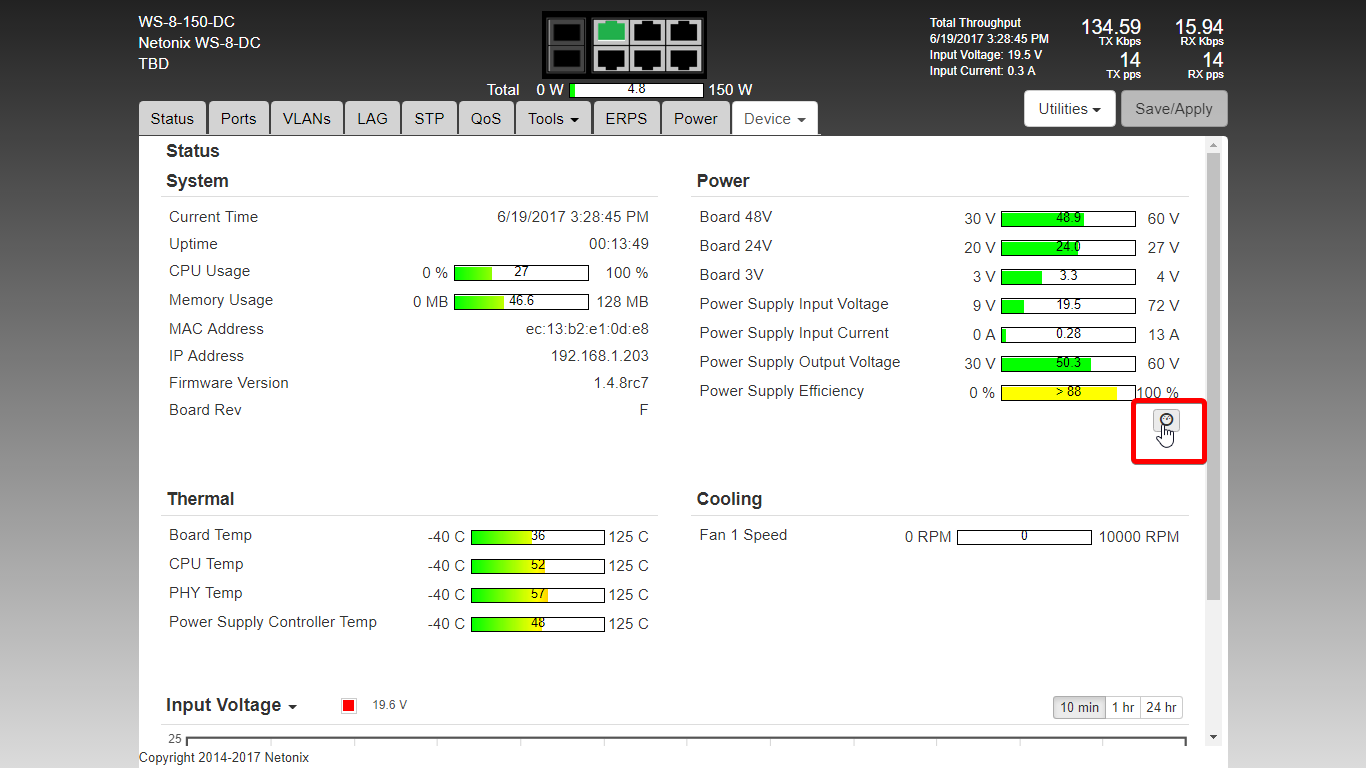Open the ERPS tab
1366x768 pixels.
[x=626, y=118]
